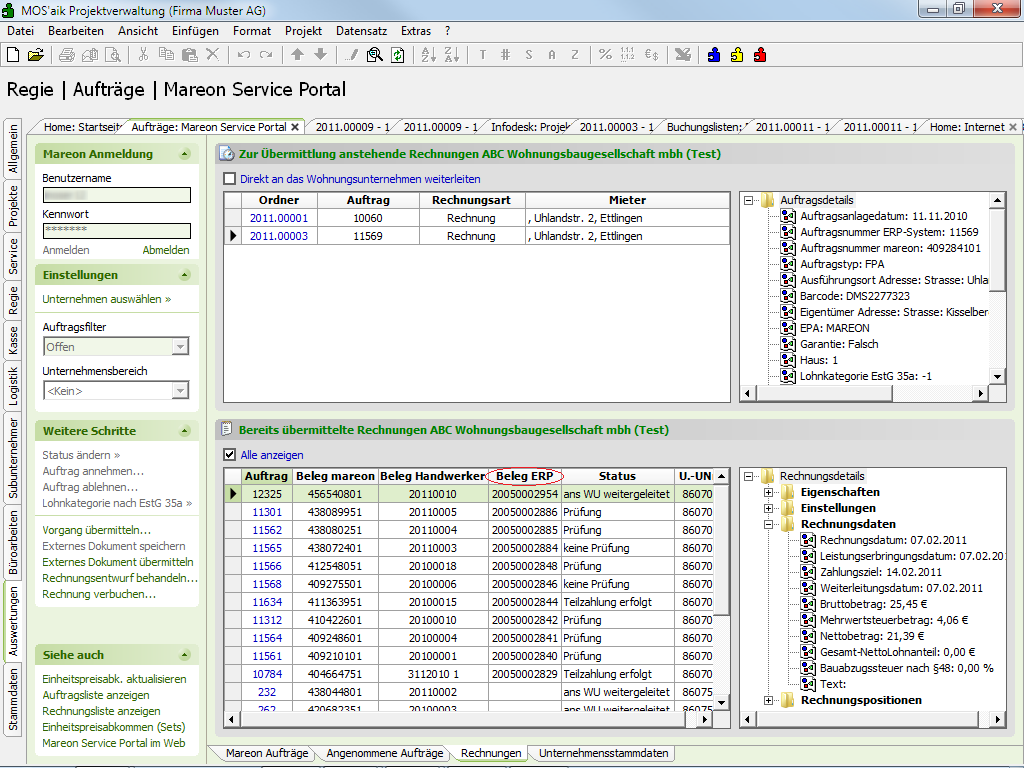Image resolution: width=1024 pixels, height=768 pixels.
Task: Expand the Rechnungspositionen tree node
Action: point(768,700)
